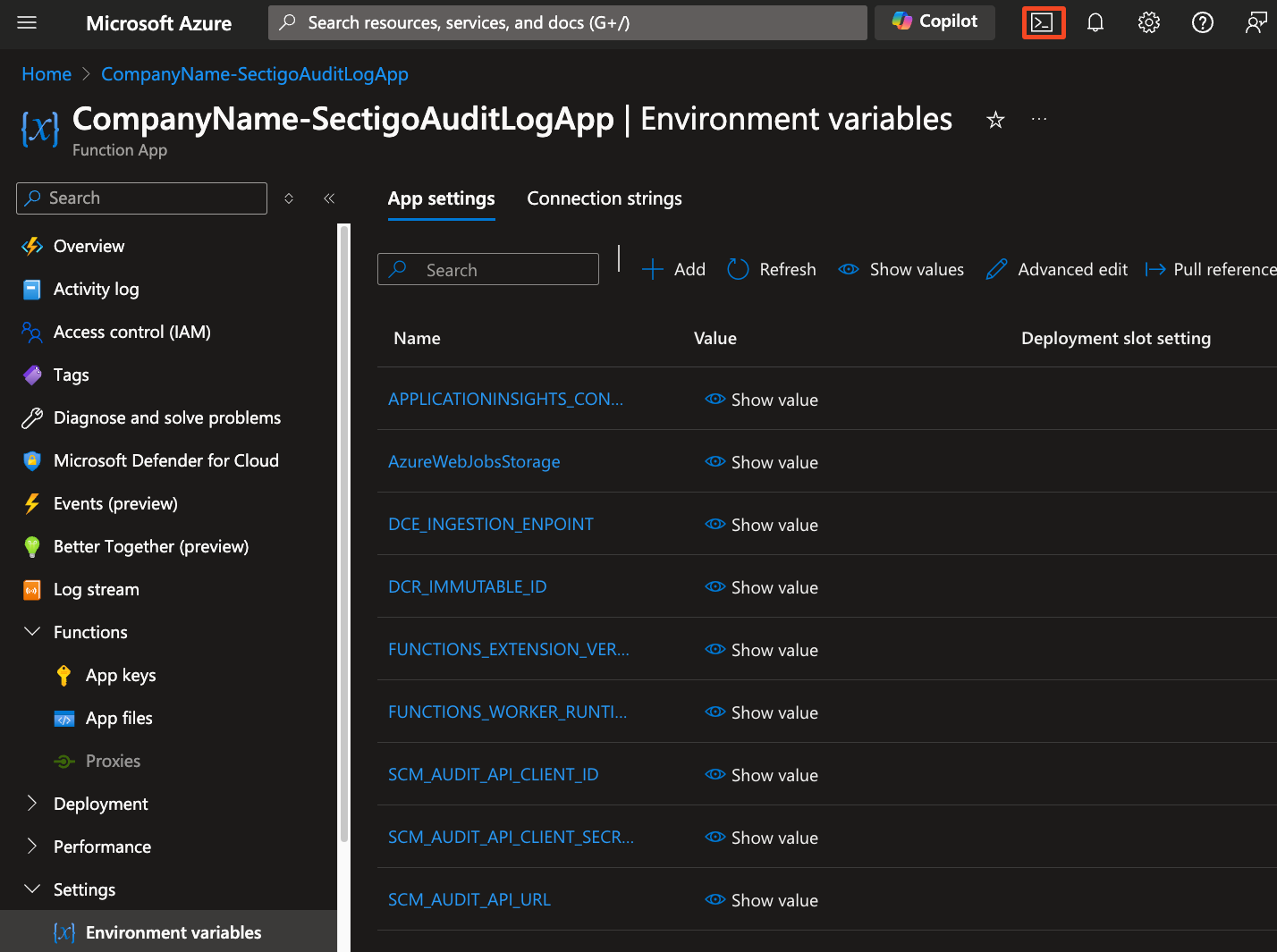Click the Diagnose and solve problems wrench icon

32,417
